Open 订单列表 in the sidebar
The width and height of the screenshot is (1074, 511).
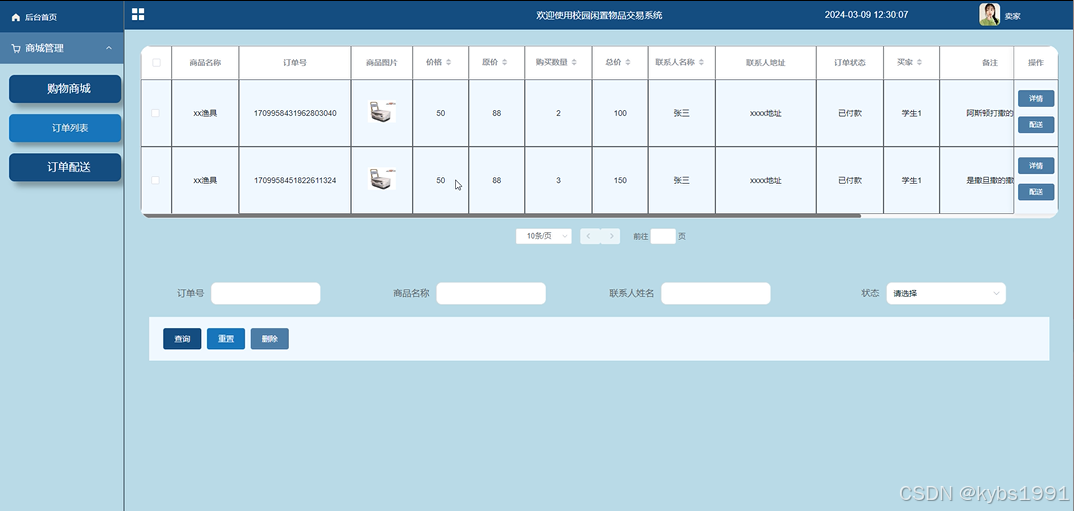click(x=65, y=128)
